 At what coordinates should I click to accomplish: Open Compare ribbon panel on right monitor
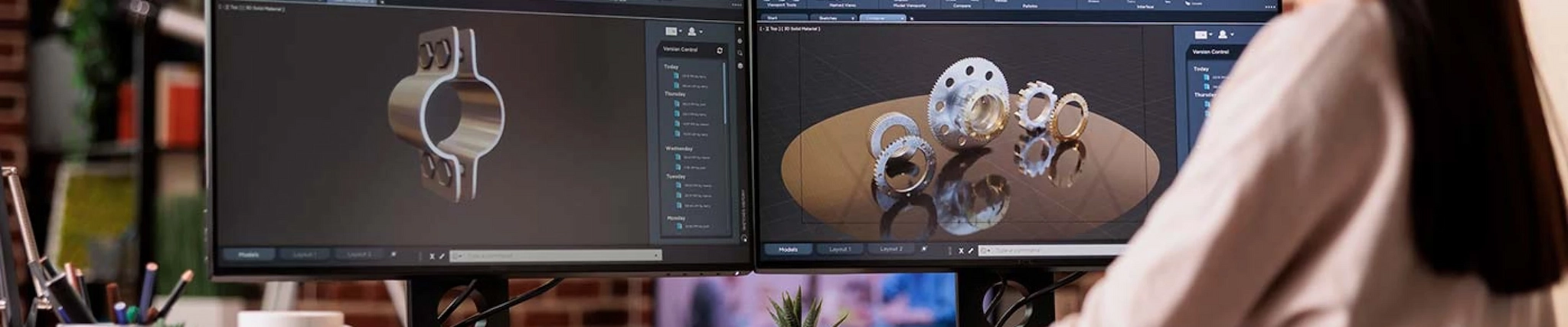point(962,5)
